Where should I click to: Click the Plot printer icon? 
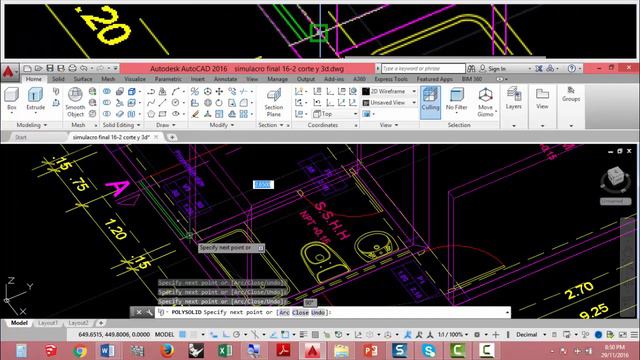point(73,68)
